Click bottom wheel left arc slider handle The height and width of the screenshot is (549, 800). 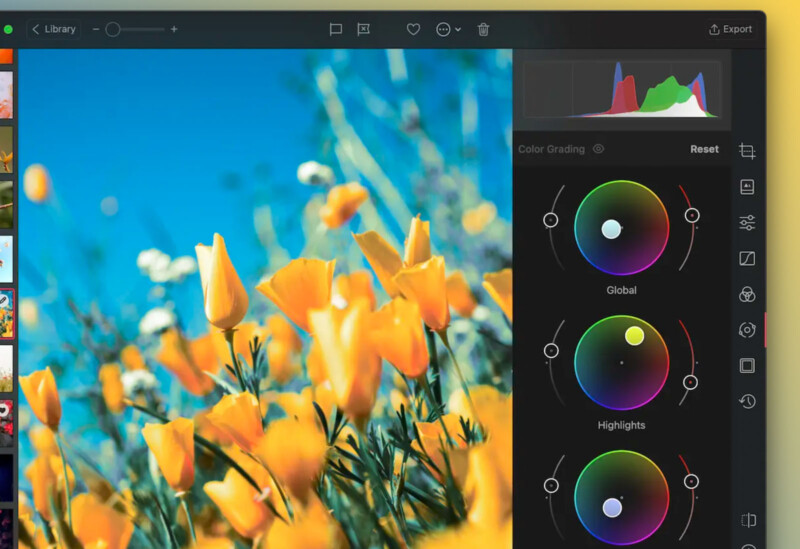pyautogui.click(x=551, y=485)
